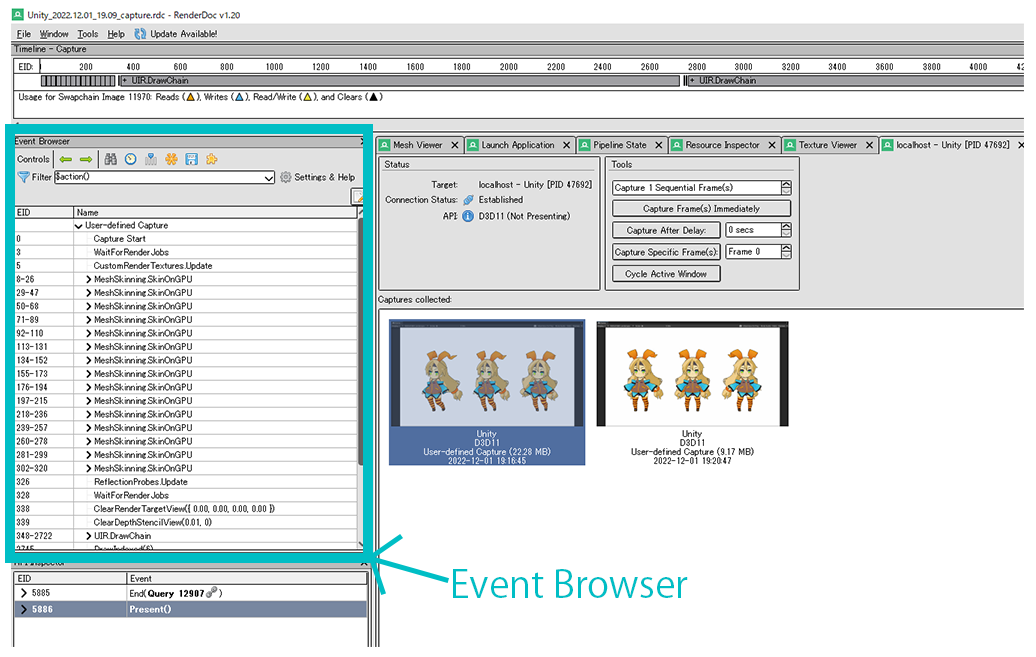1036x657 pixels.
Task: Click the green back arrow in Event Browser
Action: pos(67,158)
